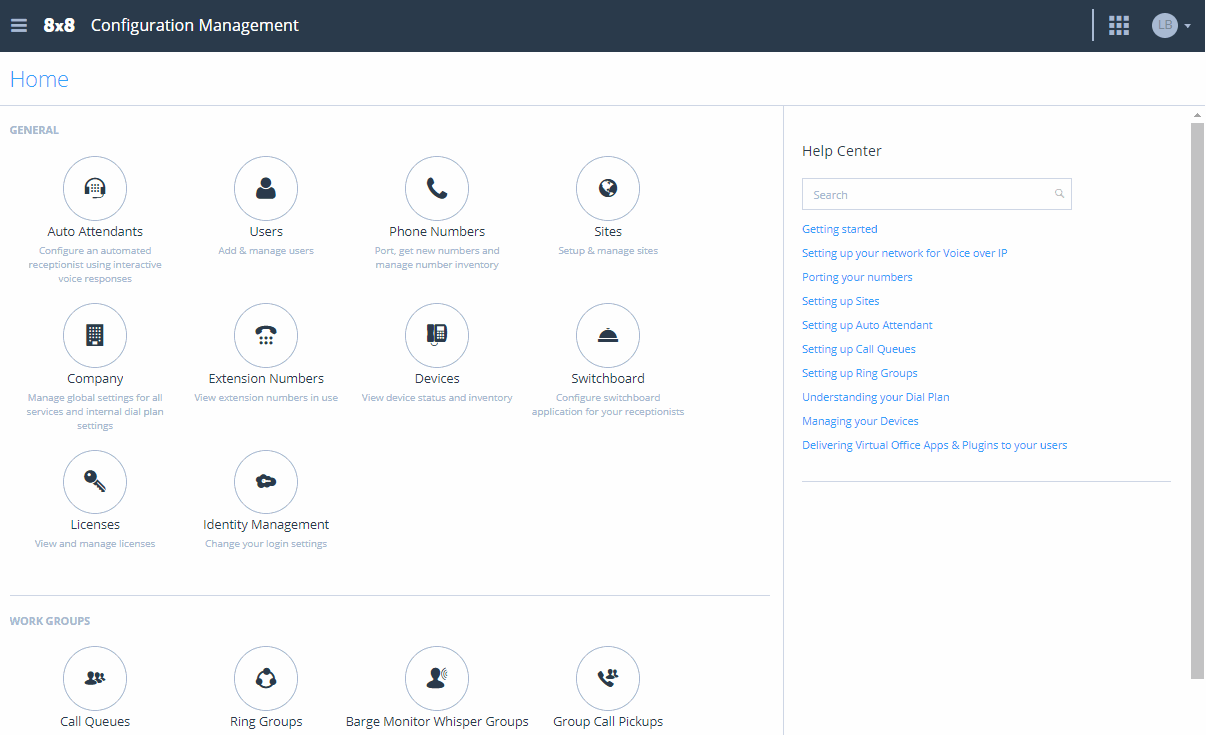Open the Licenses key icon
The width and height of the screenshot is (1206, 735).
95,482
